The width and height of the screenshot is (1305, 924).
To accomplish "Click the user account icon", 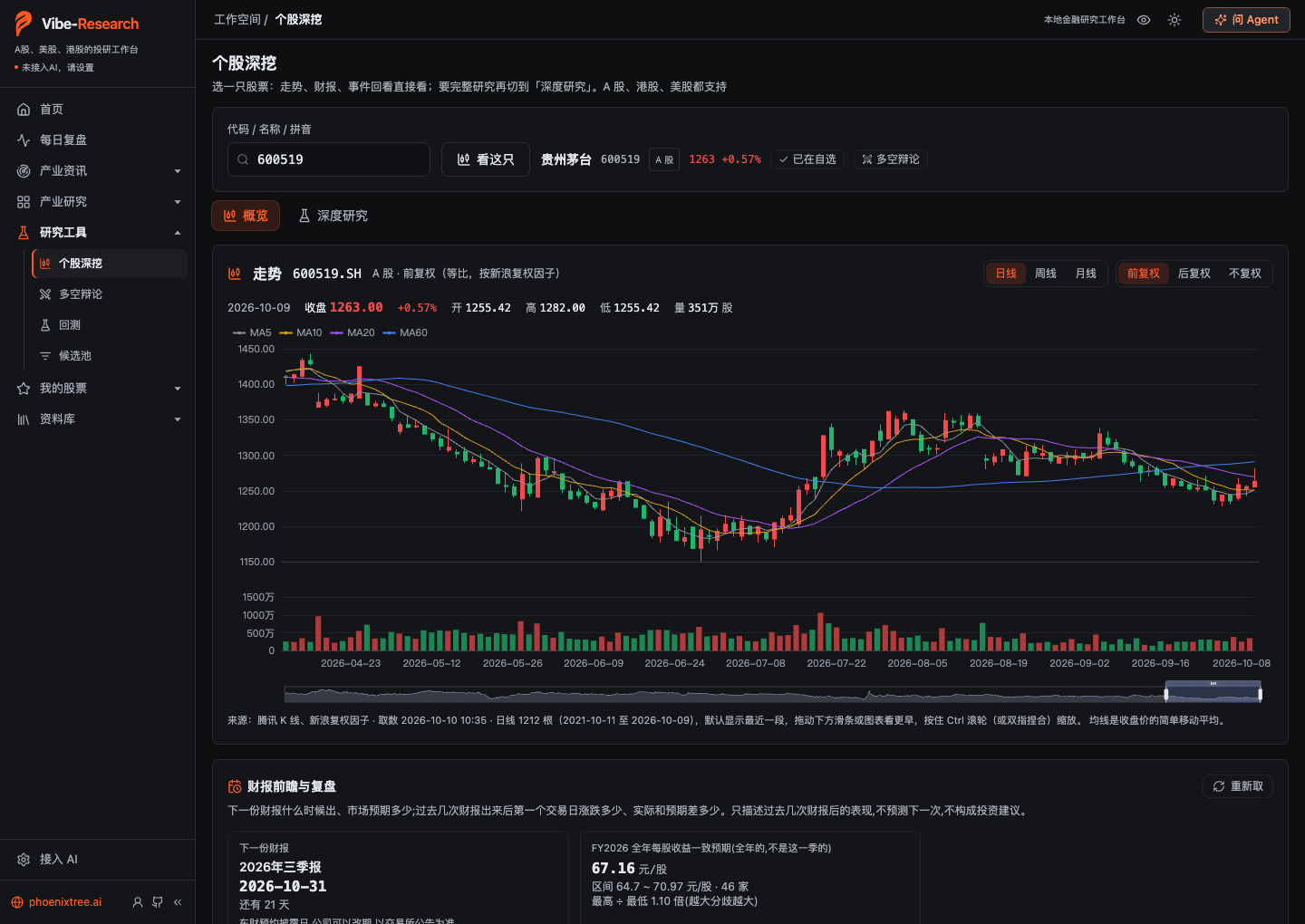I will pos(138,902).
